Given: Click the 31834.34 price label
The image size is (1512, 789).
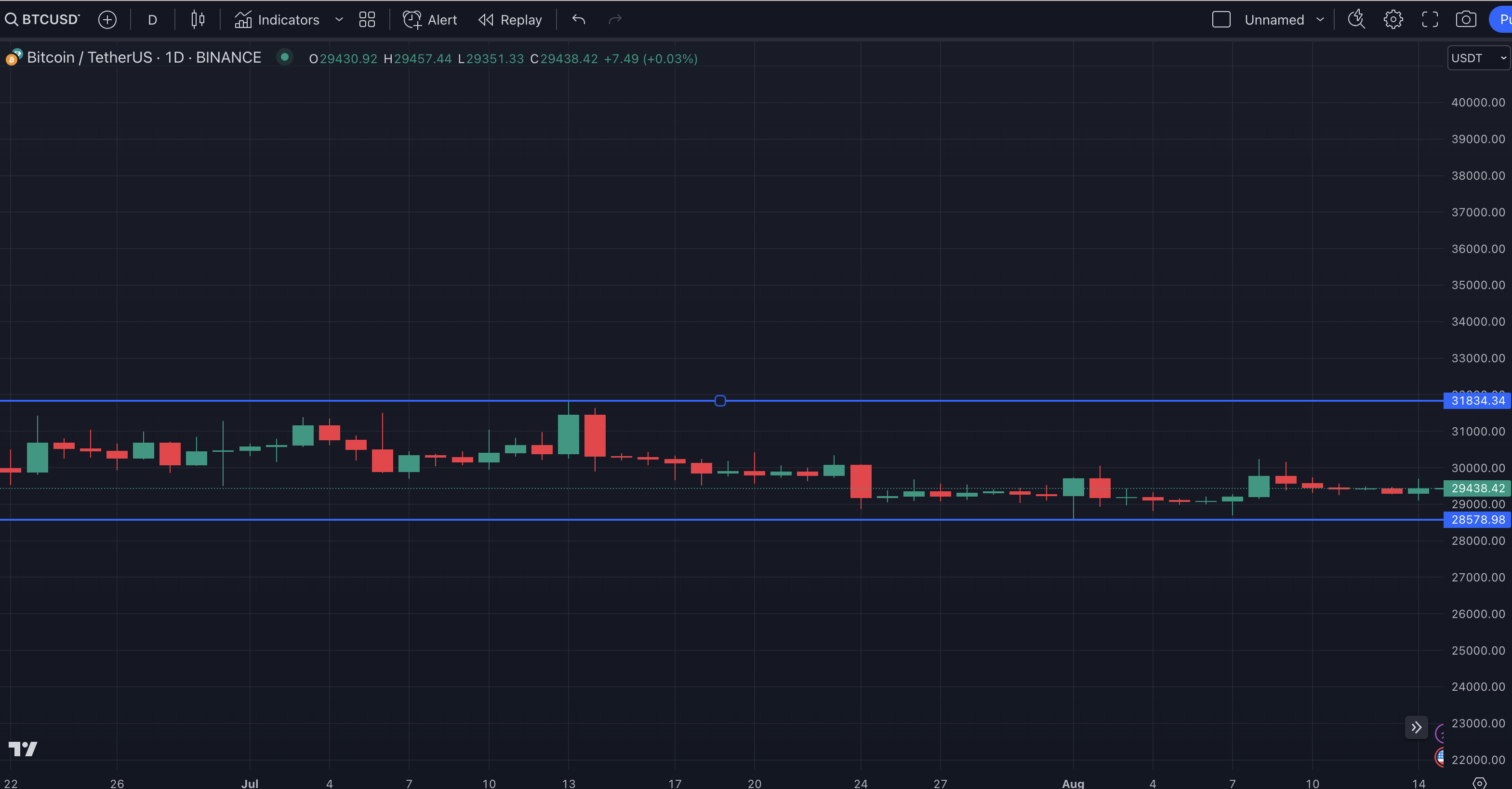Looking at the screenshot, I should pos(1477,401).
